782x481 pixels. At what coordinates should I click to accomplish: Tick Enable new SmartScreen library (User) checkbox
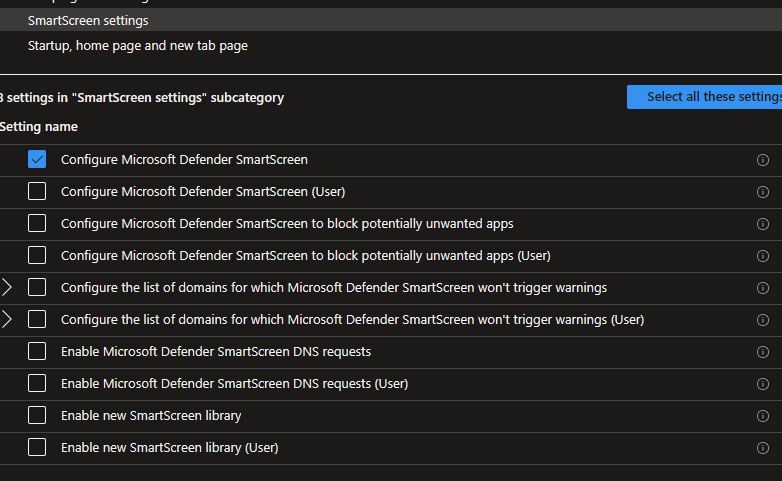coord(37,447)
